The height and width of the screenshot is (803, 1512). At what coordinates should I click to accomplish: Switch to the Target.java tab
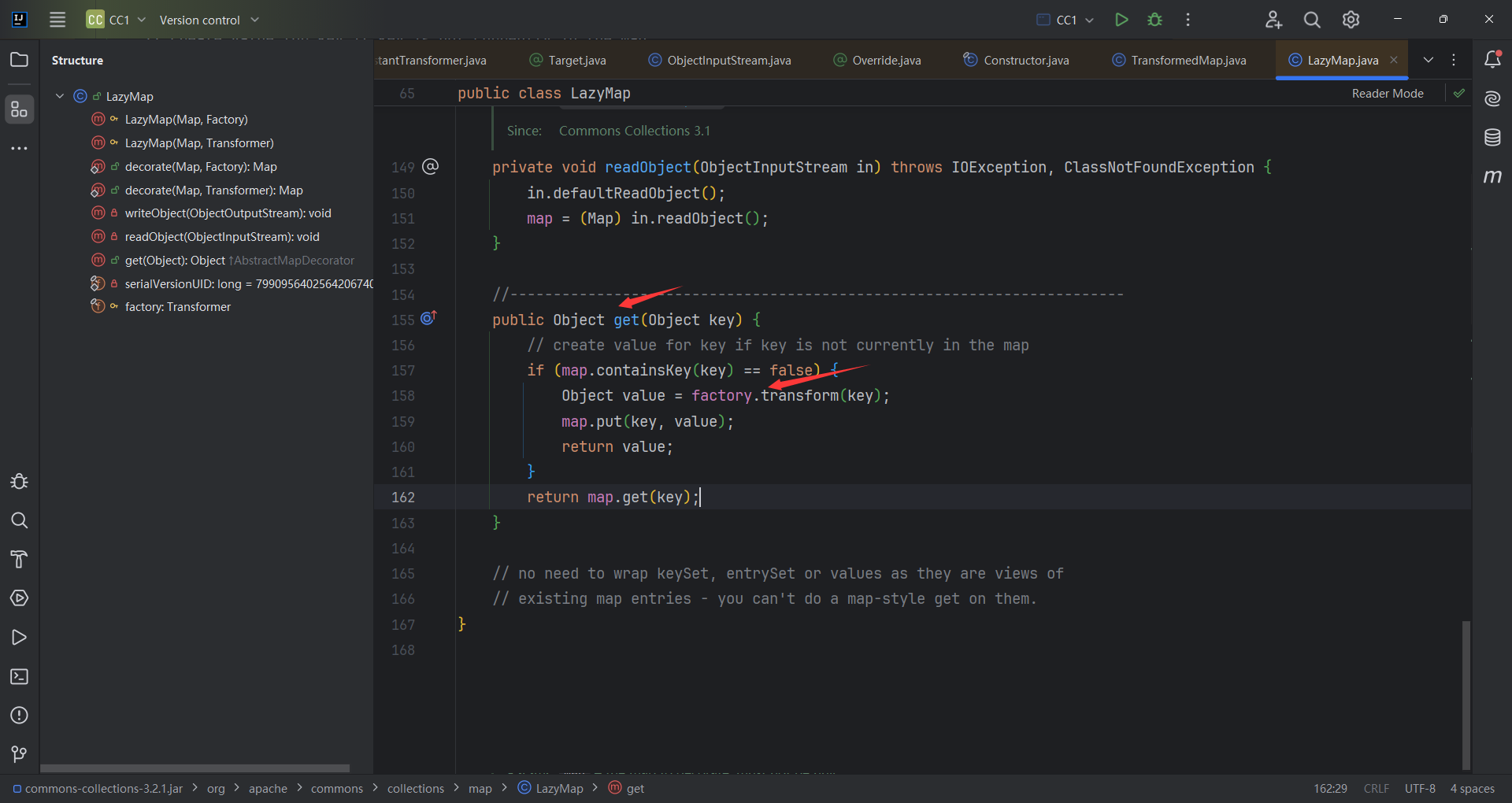[567, 60]
